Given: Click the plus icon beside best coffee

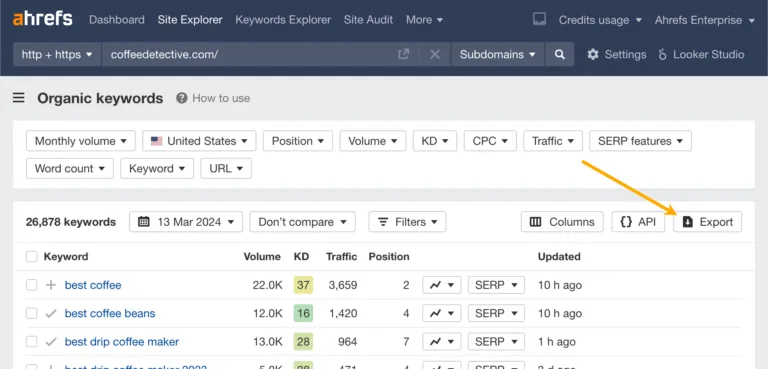Looking at the screenshot, I should point(51,285).
